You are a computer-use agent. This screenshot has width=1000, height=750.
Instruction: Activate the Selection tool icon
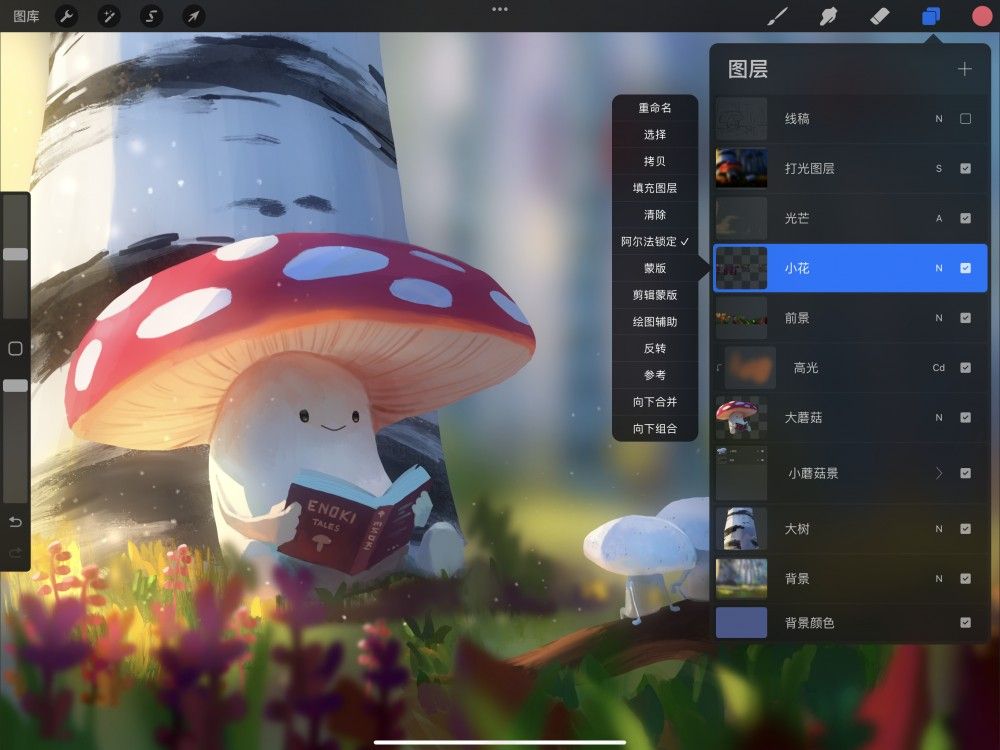click(x=151, y=15)
